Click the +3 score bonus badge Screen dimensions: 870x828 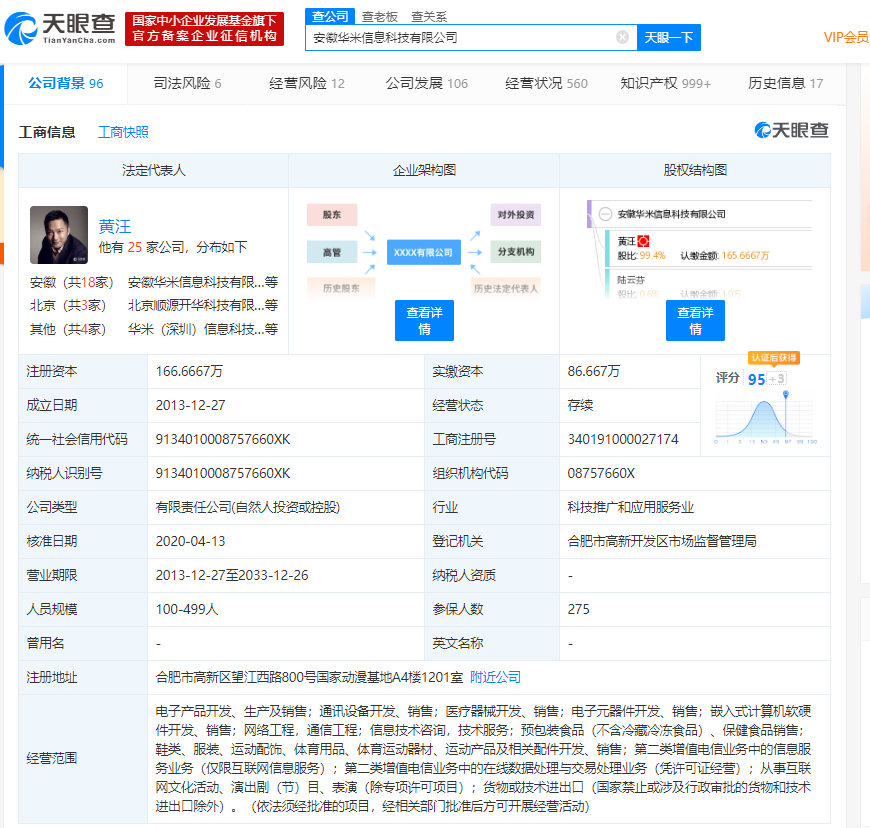click(777, 379)
